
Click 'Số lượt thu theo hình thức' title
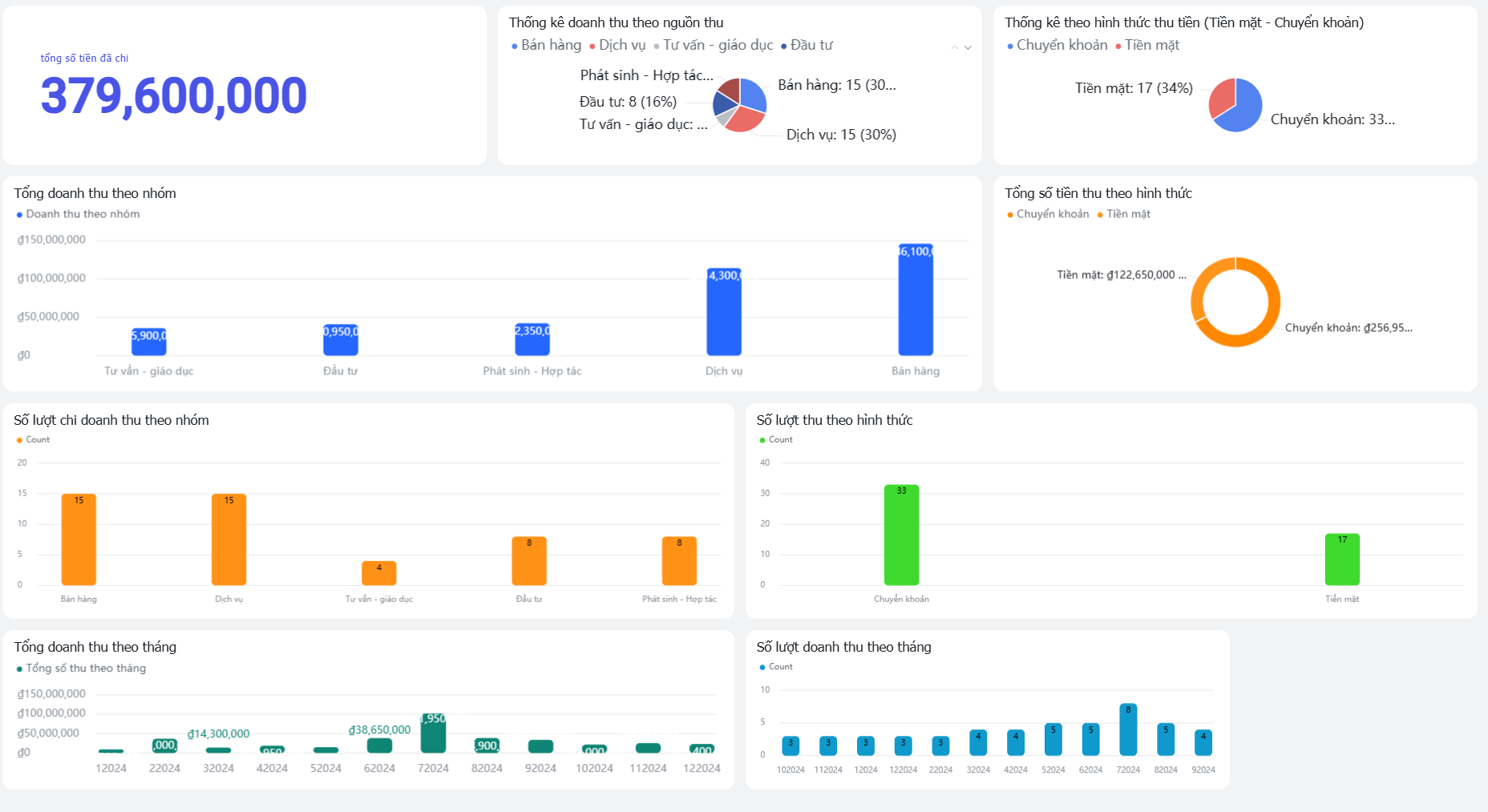pos(835,420)
